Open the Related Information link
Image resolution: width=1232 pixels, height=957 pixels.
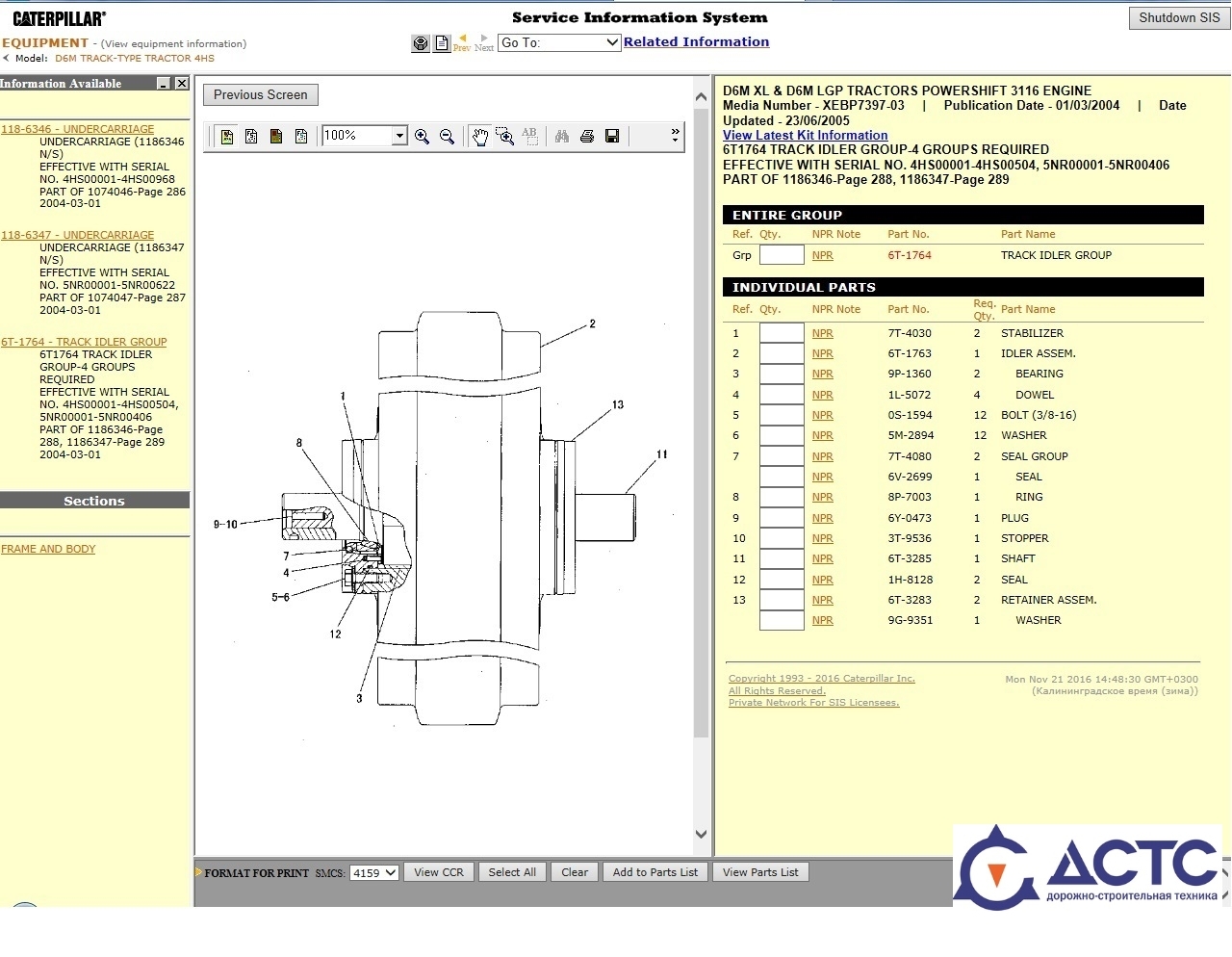pos(696,41)
